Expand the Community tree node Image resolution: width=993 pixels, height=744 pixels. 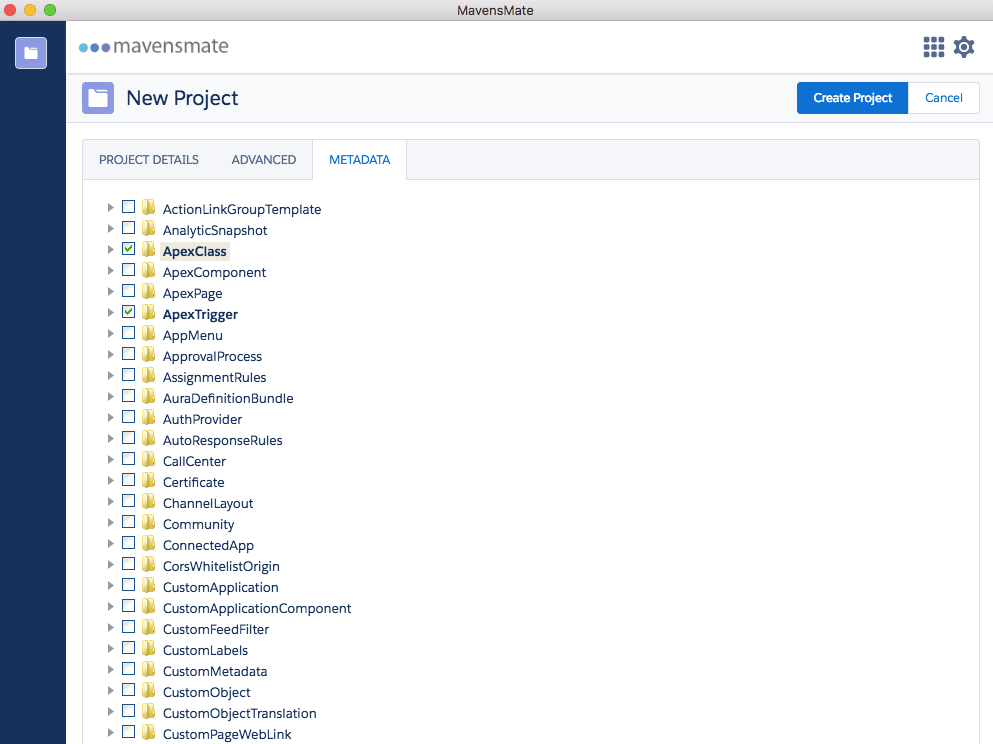[x=110, y=522]
